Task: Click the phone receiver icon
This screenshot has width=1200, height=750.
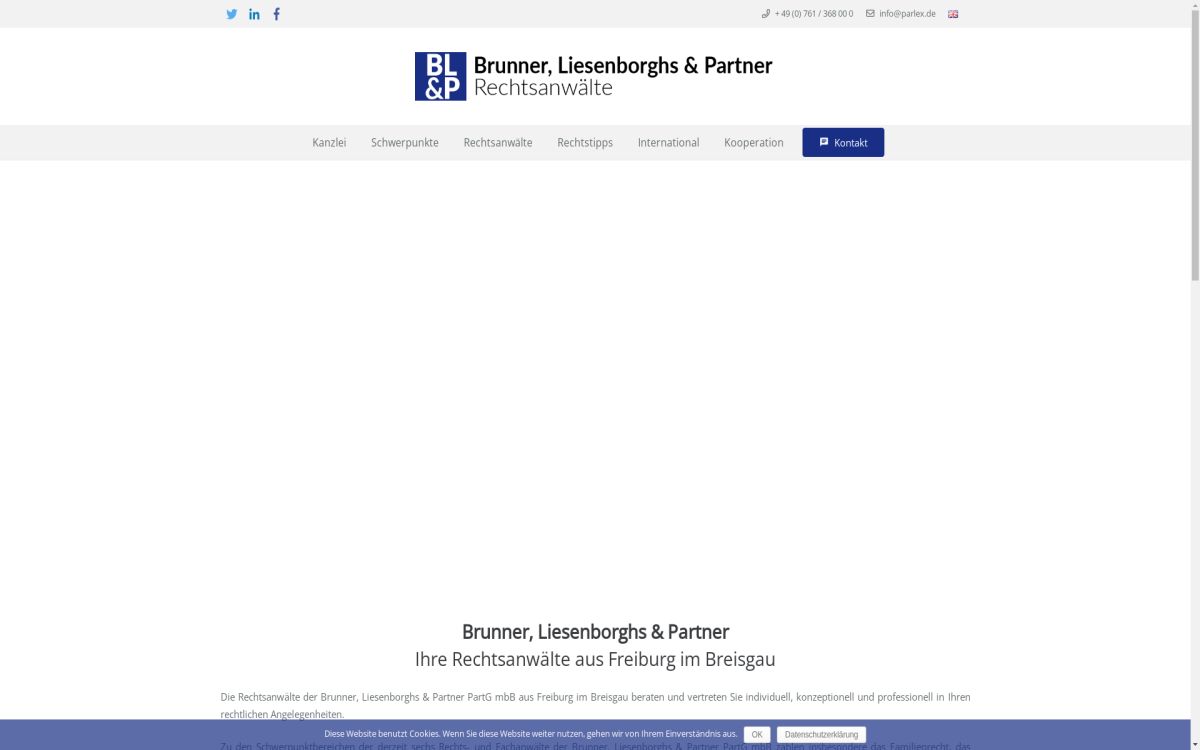Action: click(x=768, y=13)
